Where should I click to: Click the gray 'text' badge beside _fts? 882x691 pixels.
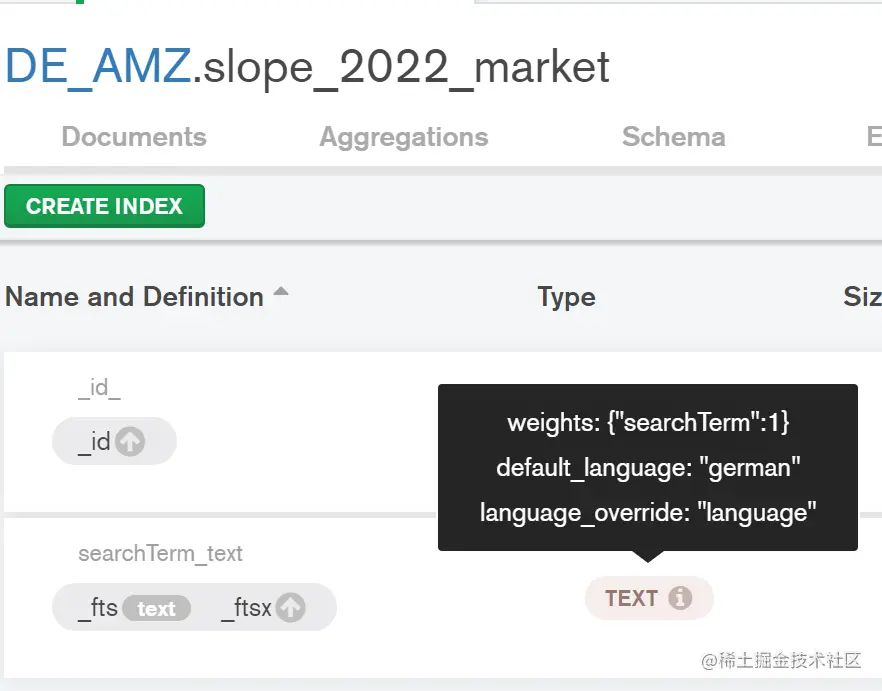156,608
